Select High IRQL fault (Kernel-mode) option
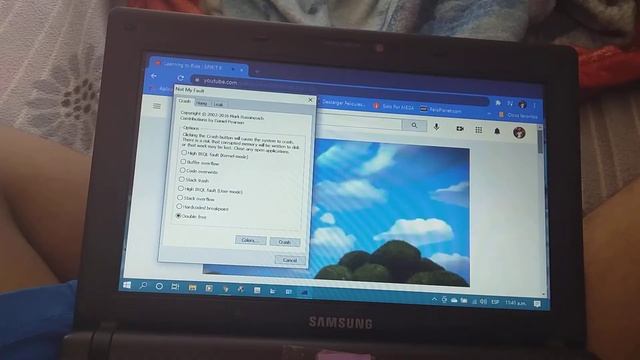 pos(215,155)
